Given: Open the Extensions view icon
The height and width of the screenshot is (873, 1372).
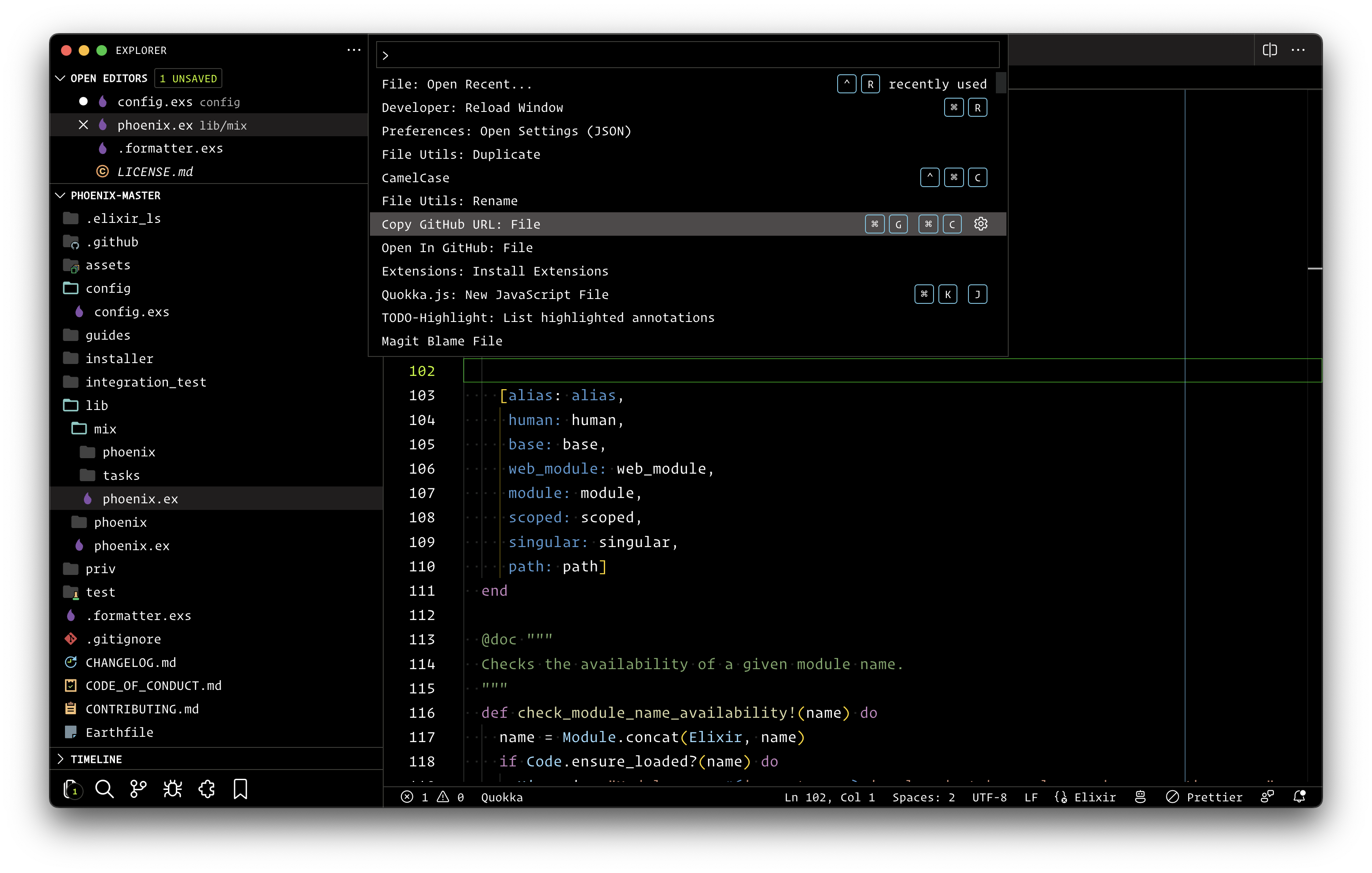Looking at the screenshot, I should pos(207,789).
